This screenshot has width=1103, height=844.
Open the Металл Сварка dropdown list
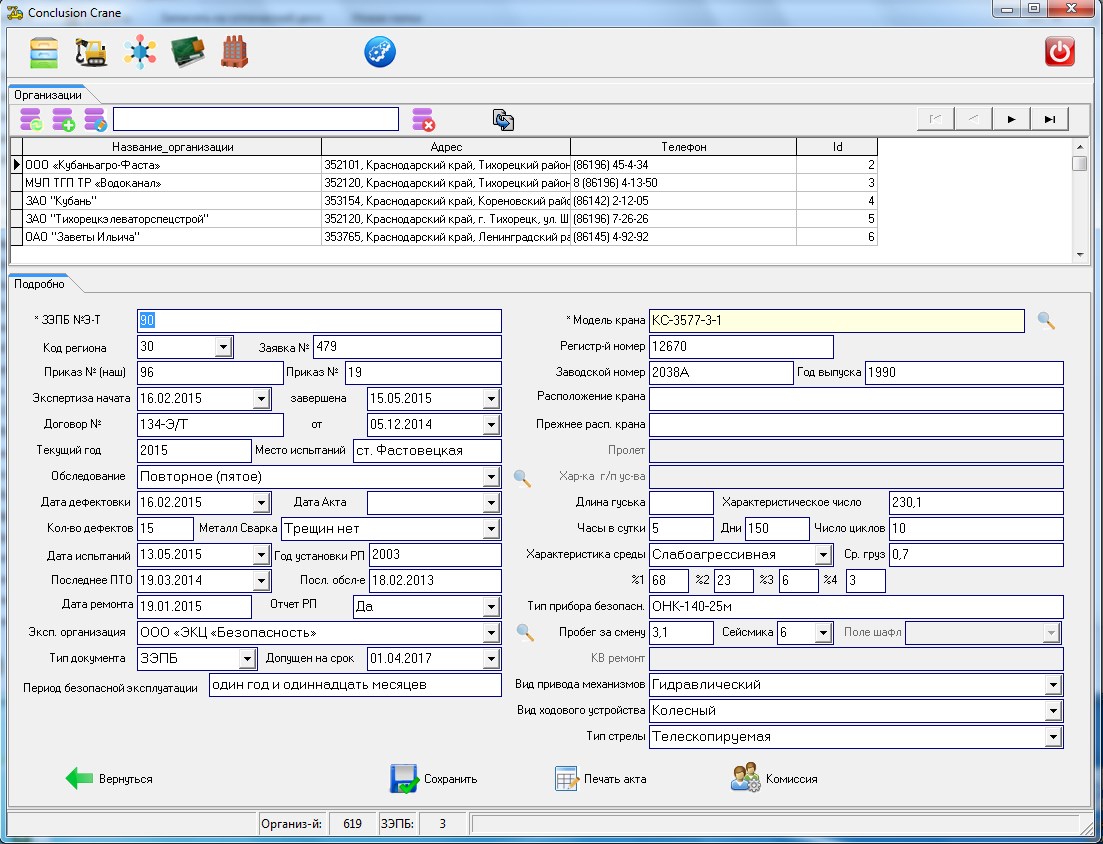[x=490, y=529]
